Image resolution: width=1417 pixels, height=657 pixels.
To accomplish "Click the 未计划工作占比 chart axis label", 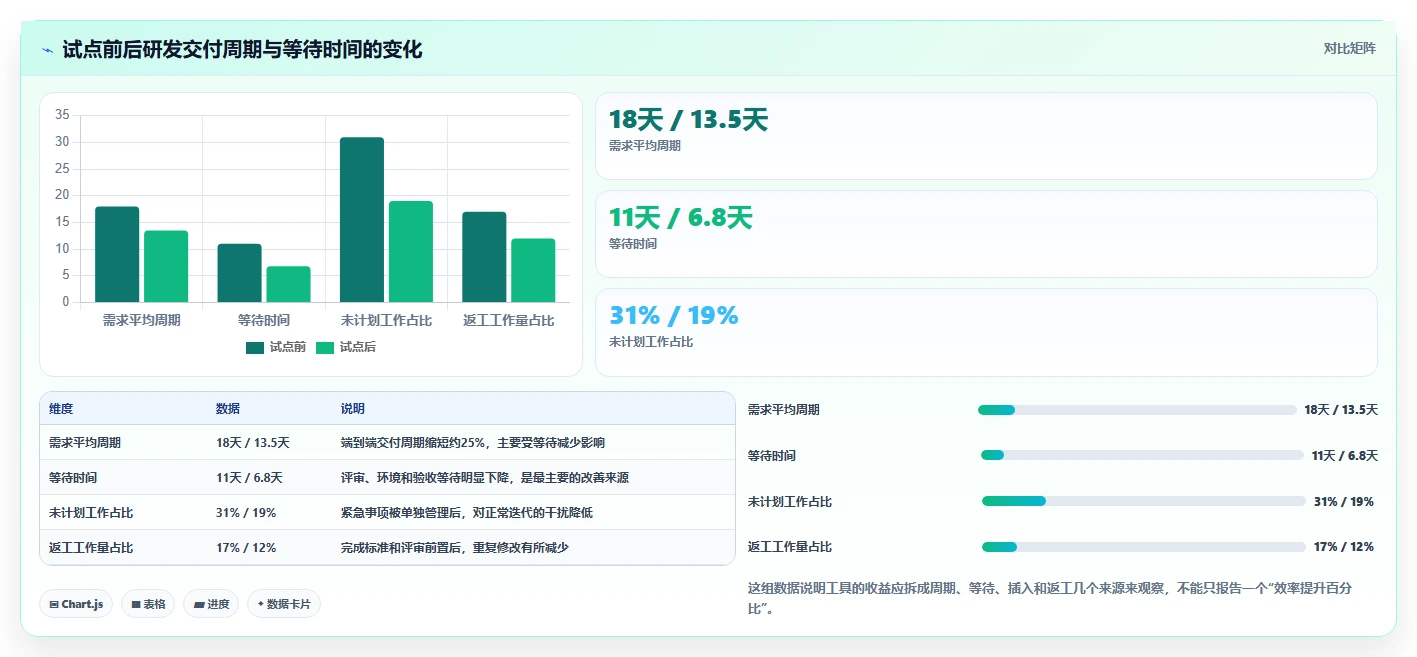I will (x=386, y=320).
